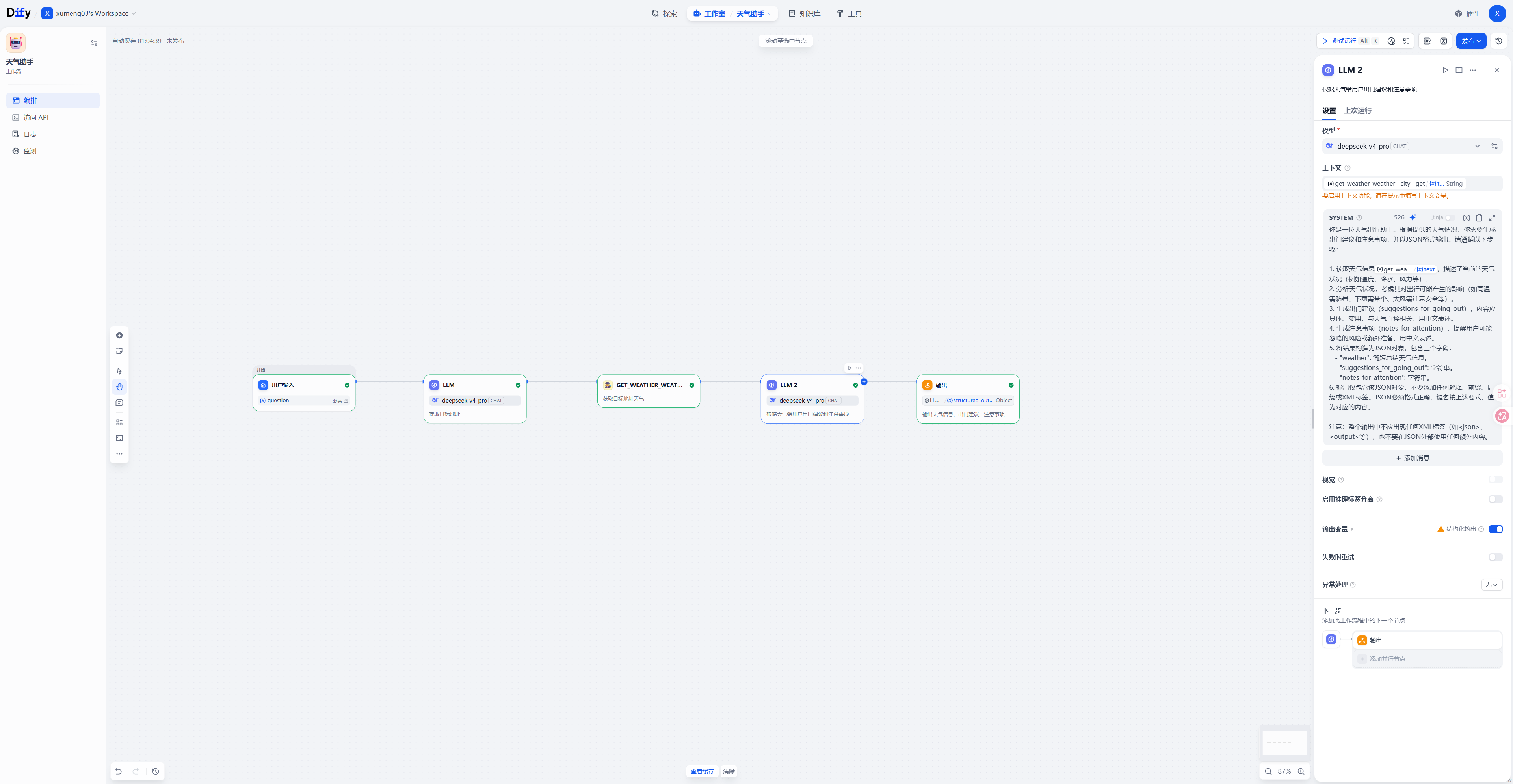Click the context variable field get_weather_weather_city_get
This screenshot has width=1513, height=784.
(x=1412, y=183)
